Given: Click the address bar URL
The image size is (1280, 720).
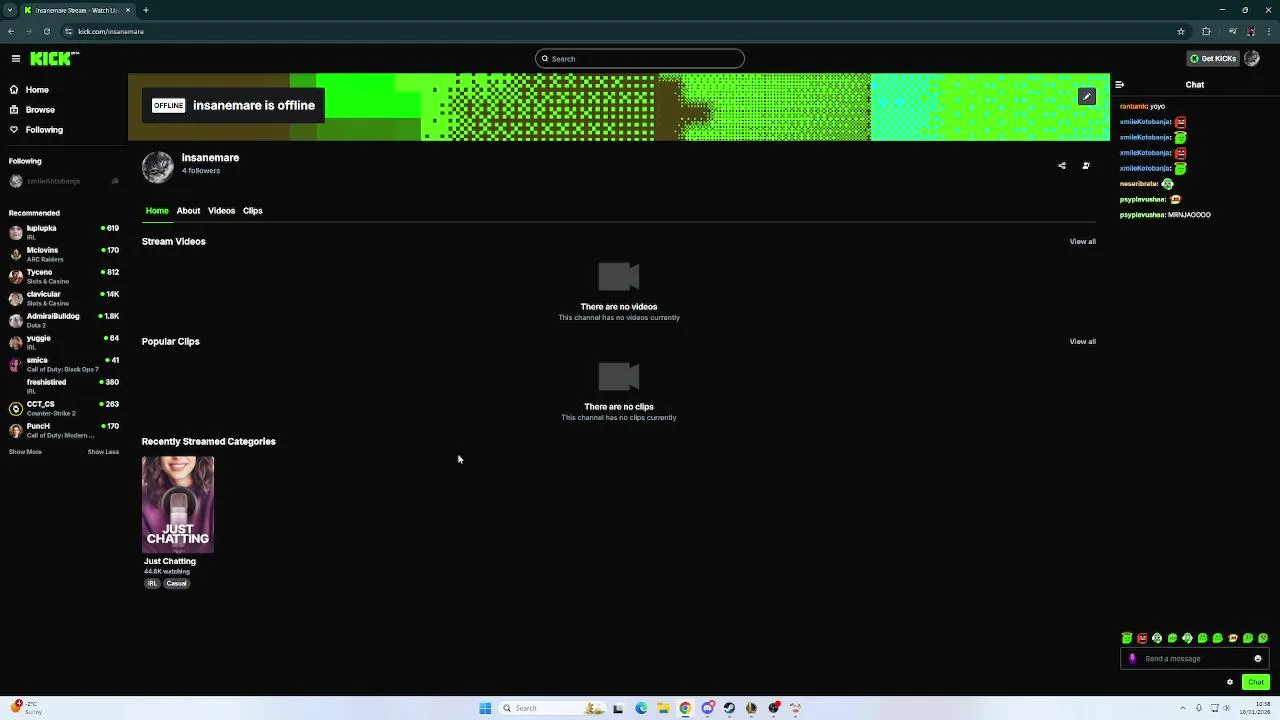Looking at the screenshot, I should 111,31.
